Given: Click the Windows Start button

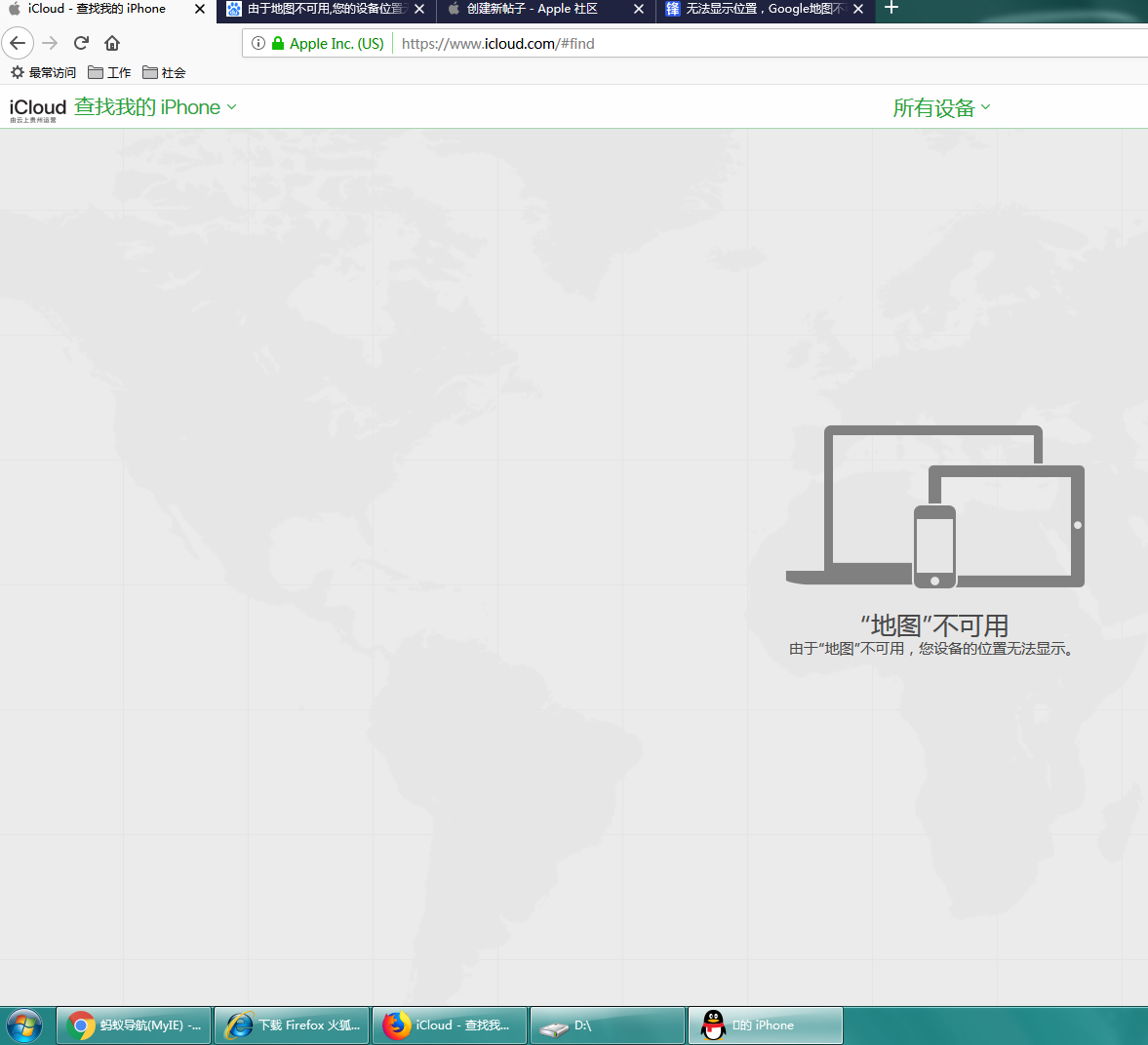Looking at the screenshot, I should tap(24, 1025).
